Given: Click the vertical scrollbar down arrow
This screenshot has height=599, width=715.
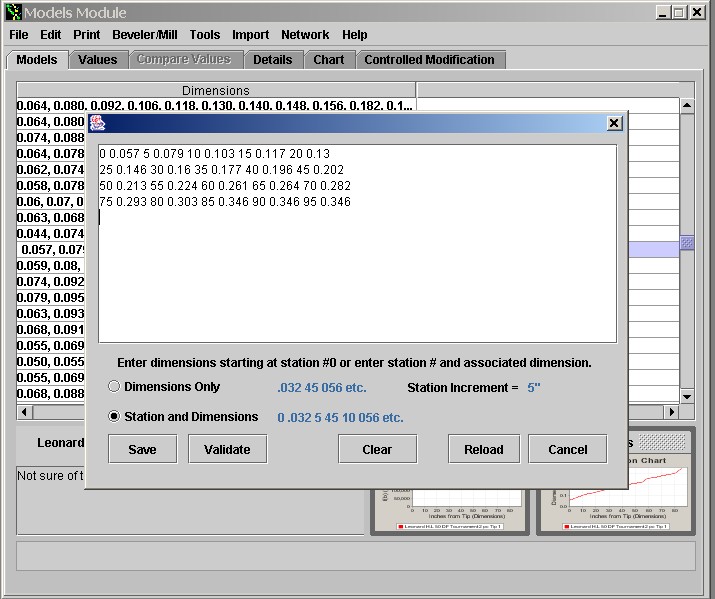Looking at the screenshot, I should [687, 397].
